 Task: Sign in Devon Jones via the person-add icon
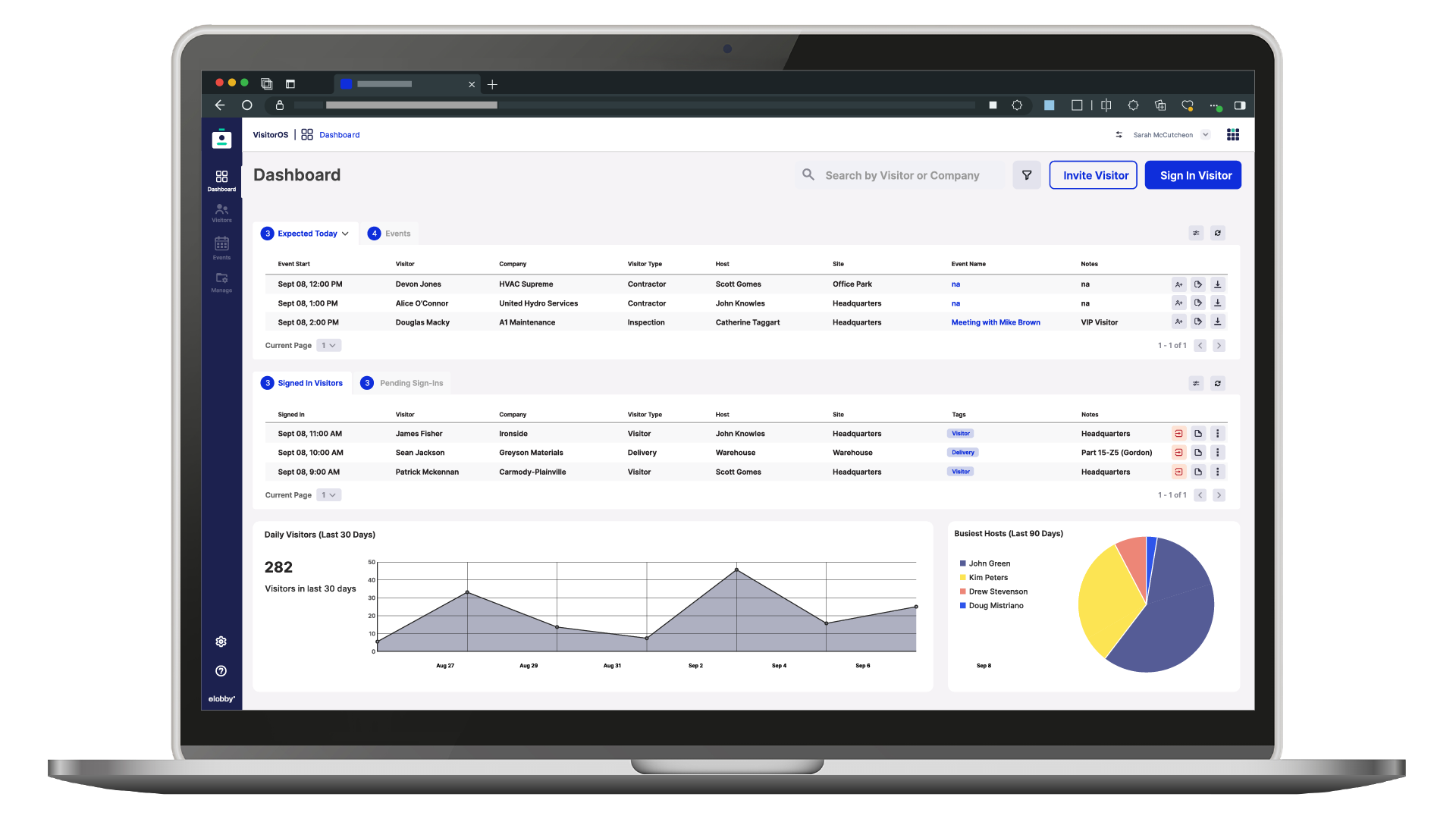1178,284
